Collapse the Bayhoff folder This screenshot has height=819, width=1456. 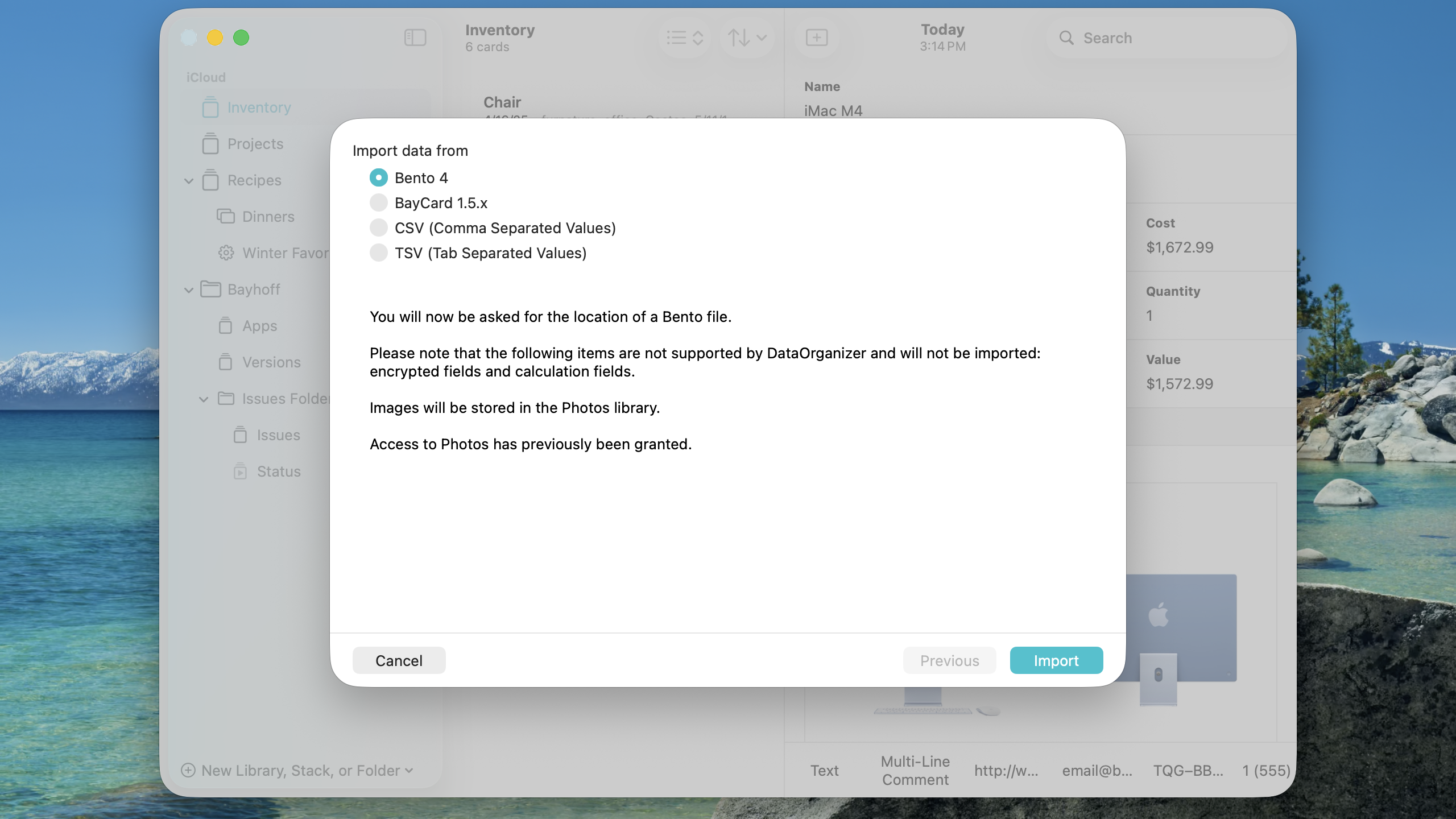pos(188,289)
